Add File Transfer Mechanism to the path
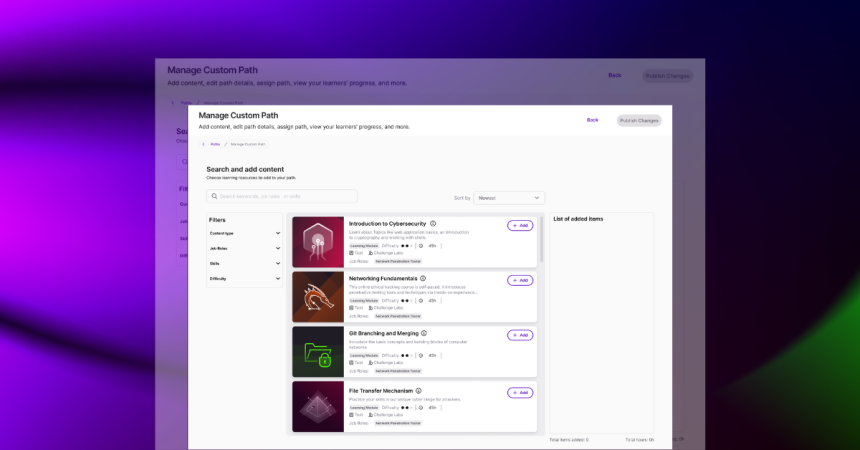Viewport: 860px width, 450px height. click(x=520, y=393)
